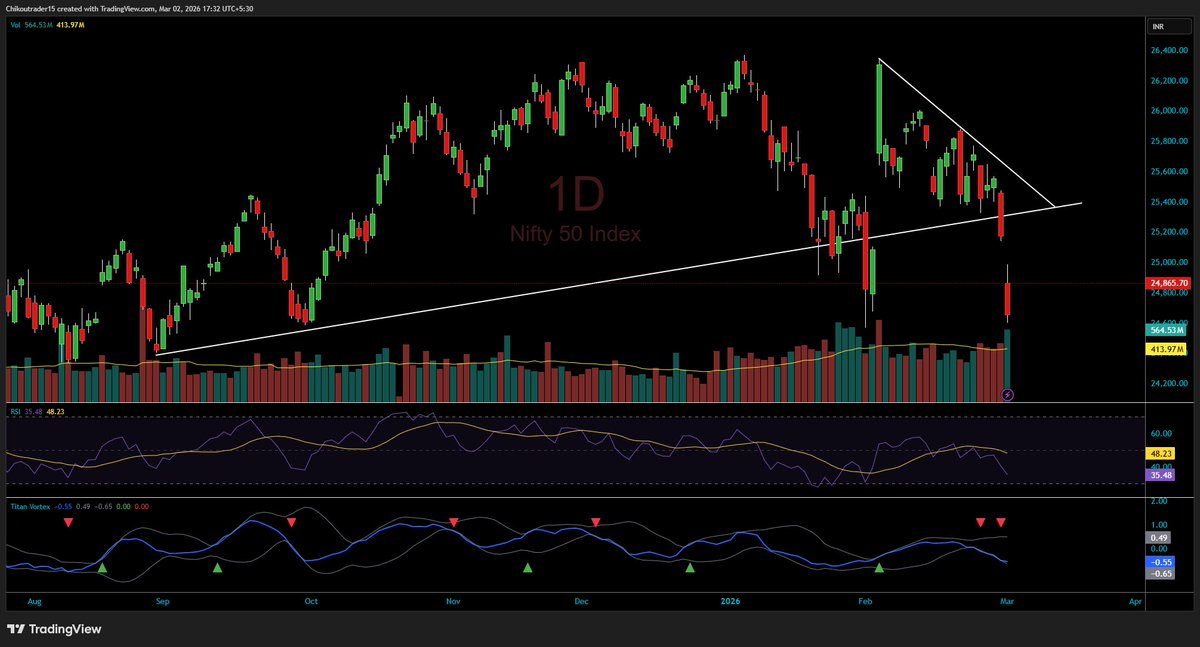Click the green up-triangle signal in mid-November
Image resolution: width=1200 pixels, height=647 pixels.
(x=529, y=568)
